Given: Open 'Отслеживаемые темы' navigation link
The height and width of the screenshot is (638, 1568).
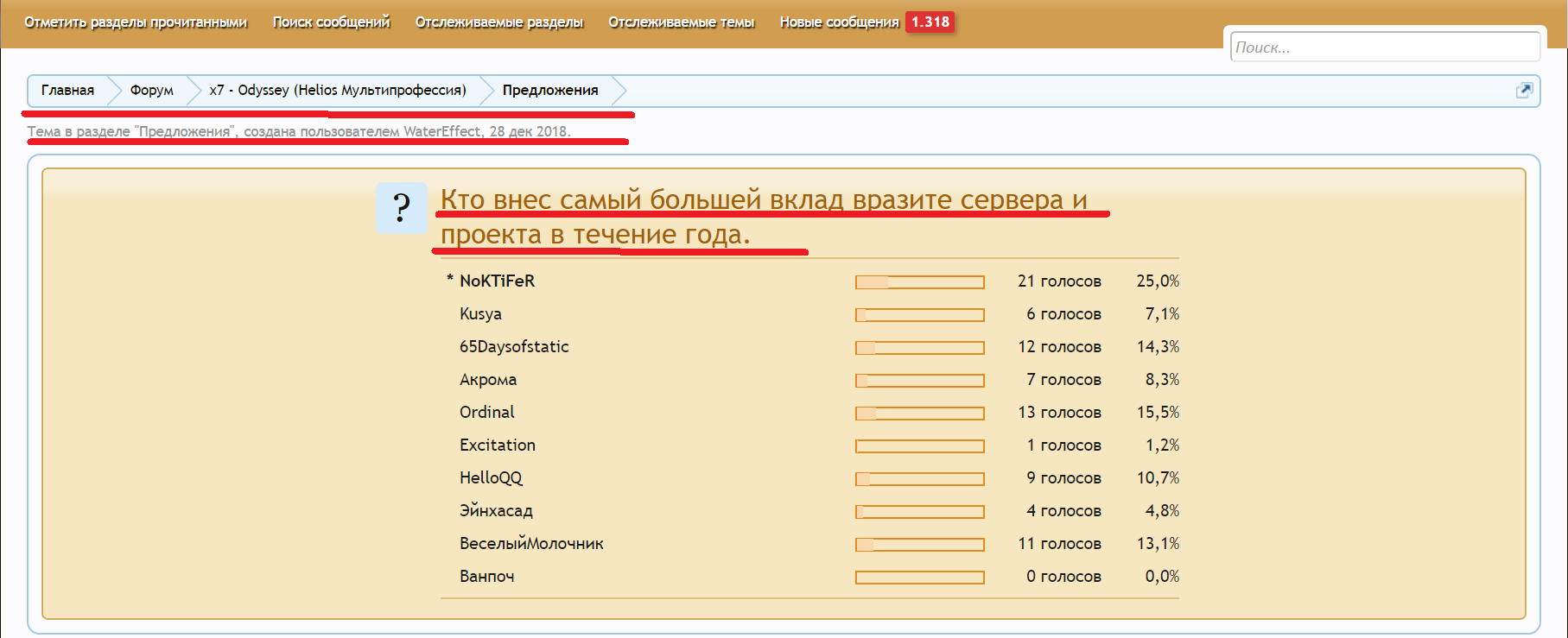Looking at the screenshot, I should pos(681,22).
